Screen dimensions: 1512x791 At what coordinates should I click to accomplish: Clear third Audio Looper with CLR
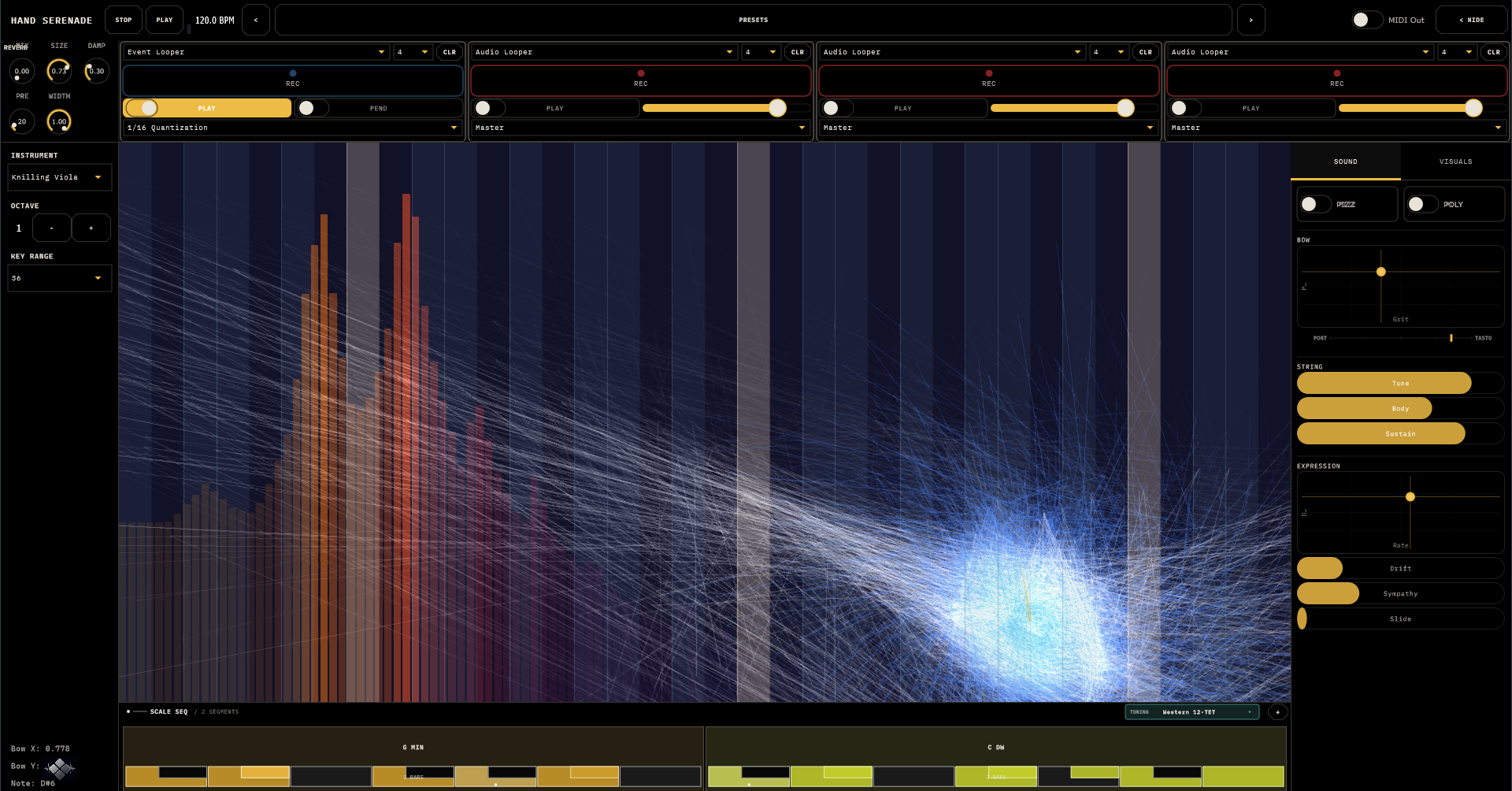point(1494,52)
